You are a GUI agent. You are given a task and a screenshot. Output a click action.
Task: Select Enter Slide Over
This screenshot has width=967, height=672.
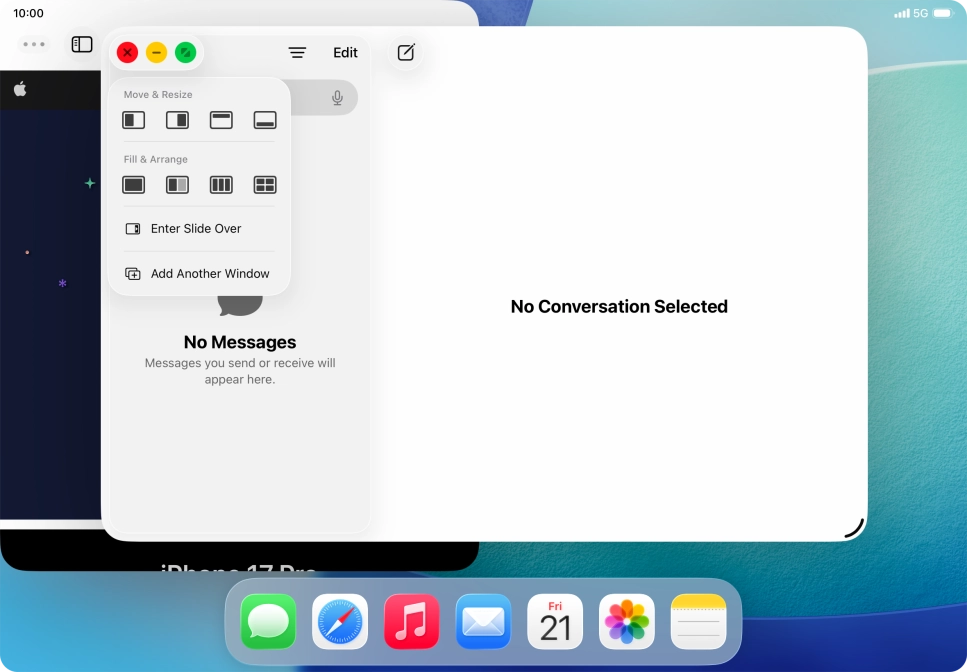195,228
